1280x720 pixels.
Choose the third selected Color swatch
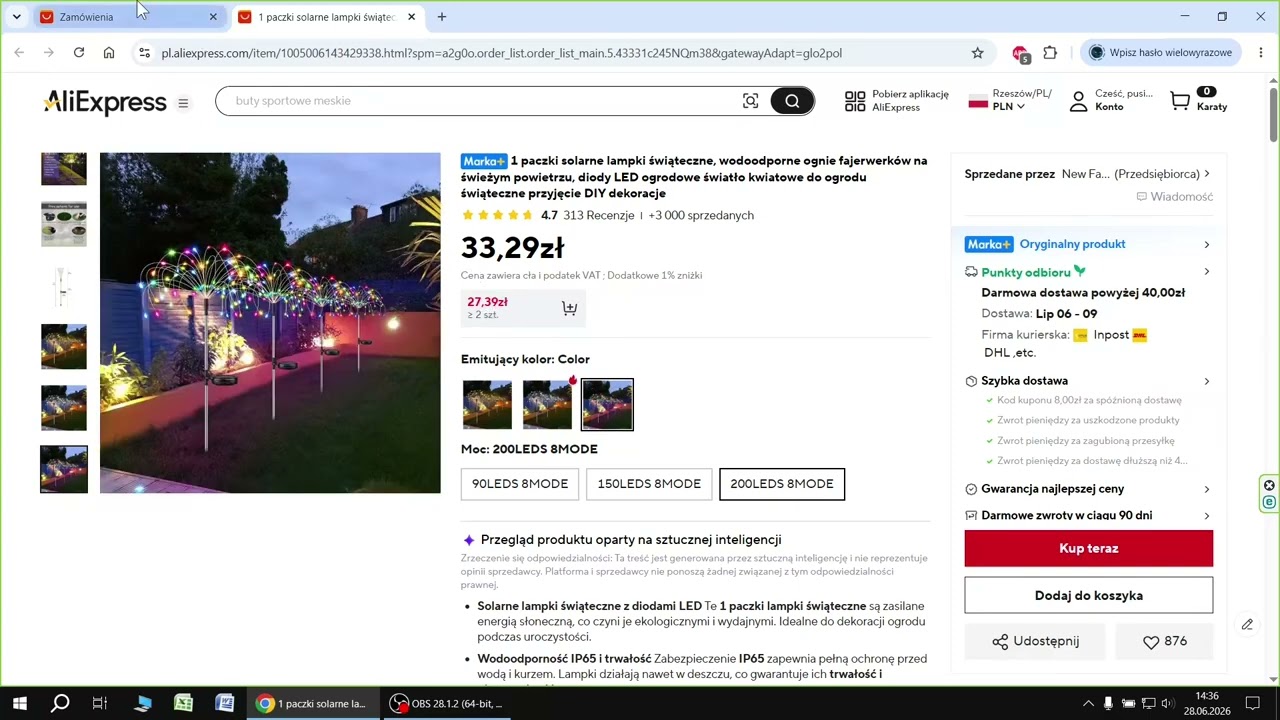[607, 404]
